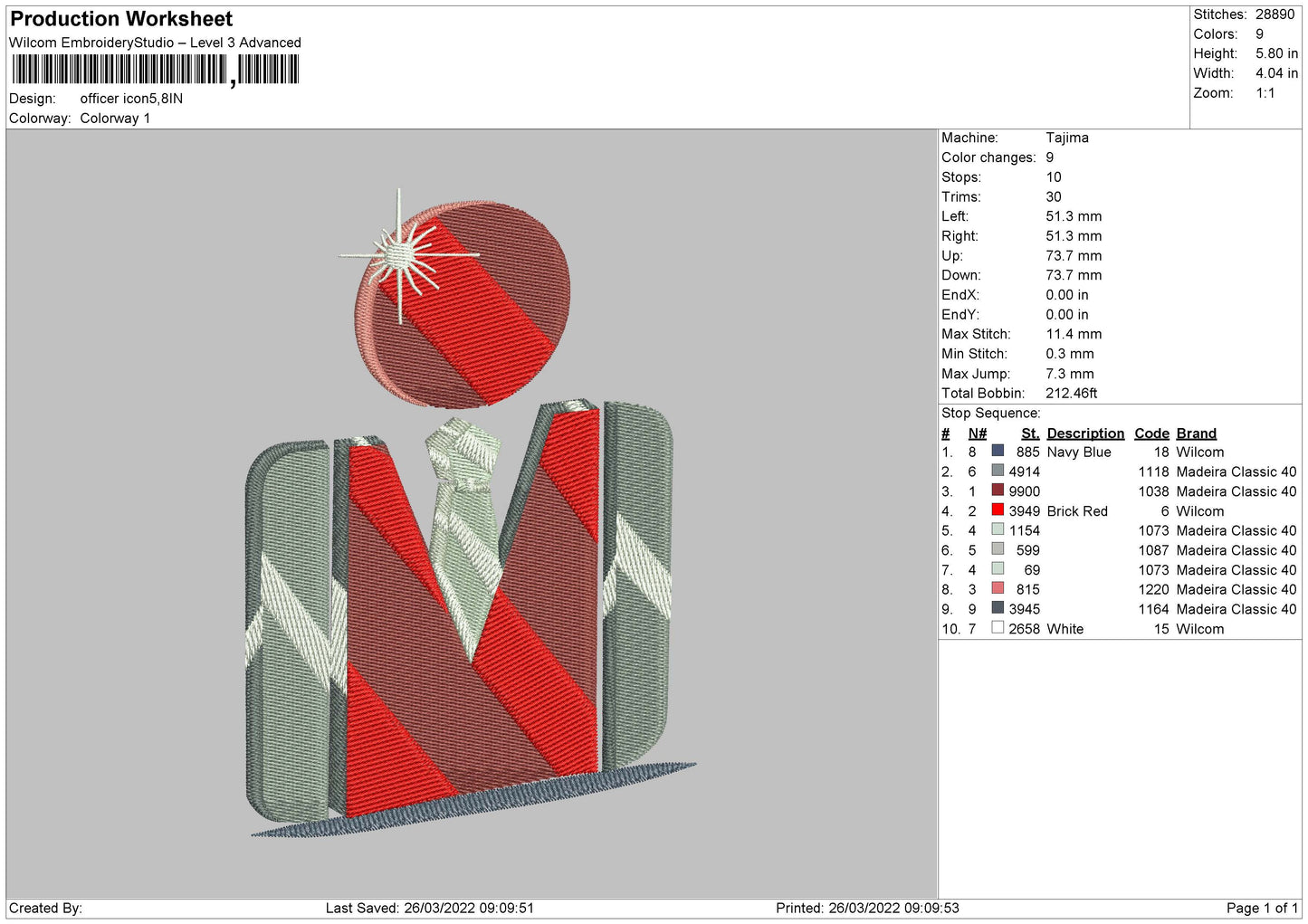
Task: Click the Navy Blue color swatch in row 1
Action: click(x=998, y=451)
